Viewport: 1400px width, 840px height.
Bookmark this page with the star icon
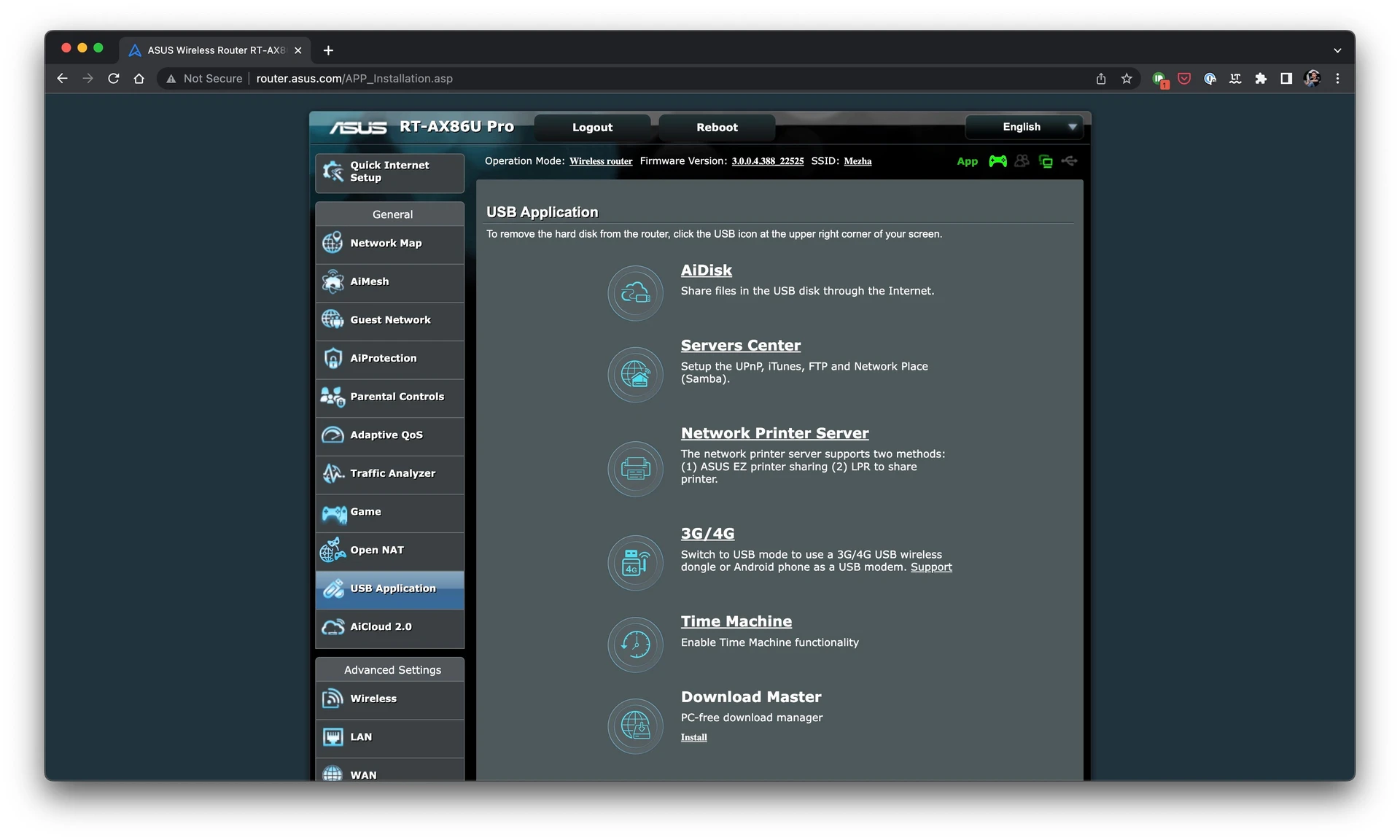[x=1127, y=79]
